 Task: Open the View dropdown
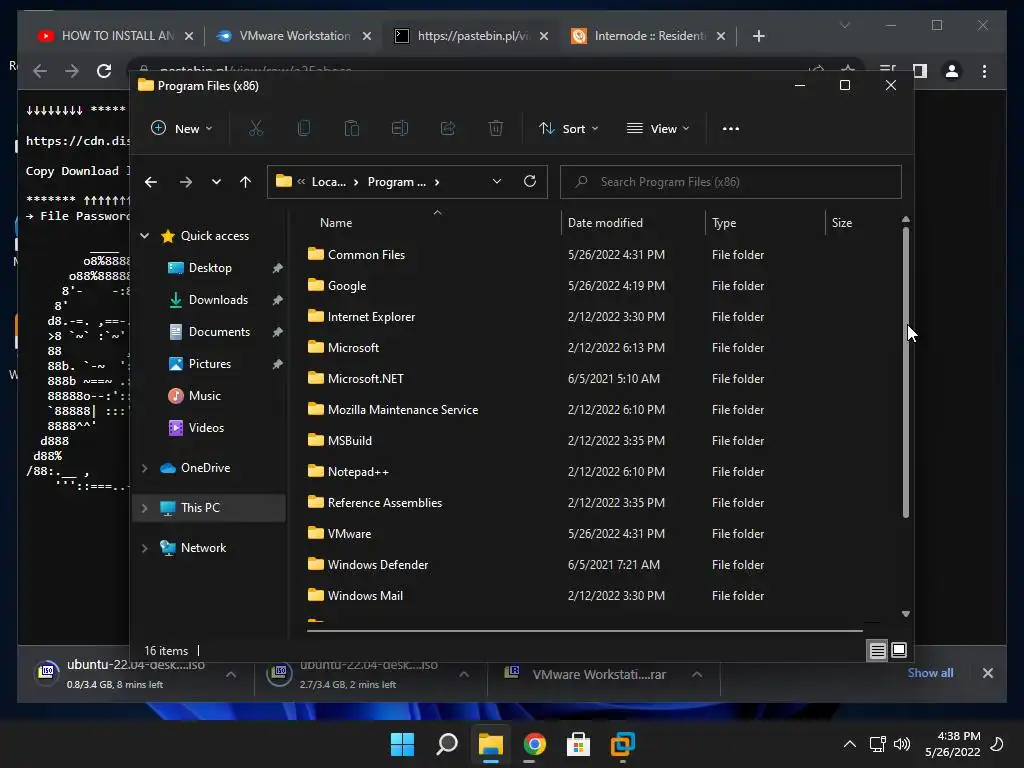[x=658, y=129]
